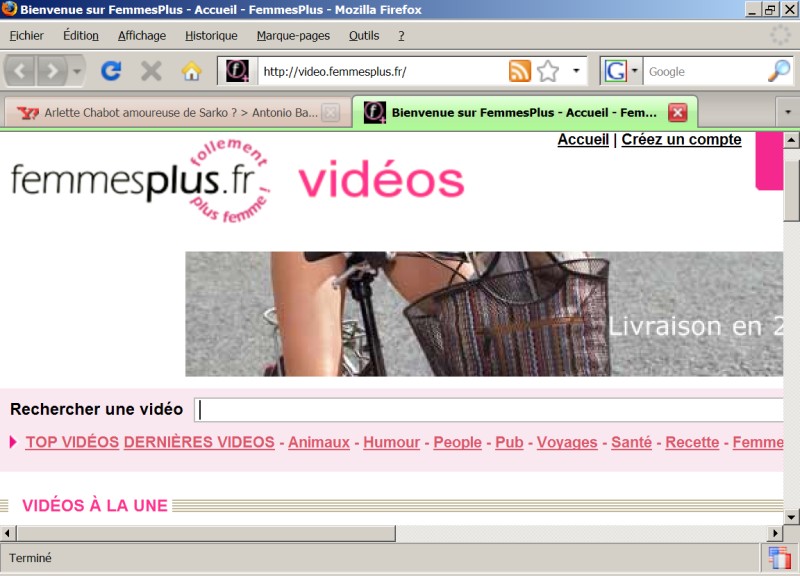
Task: Open the People category link
Action: click(457, 442)
